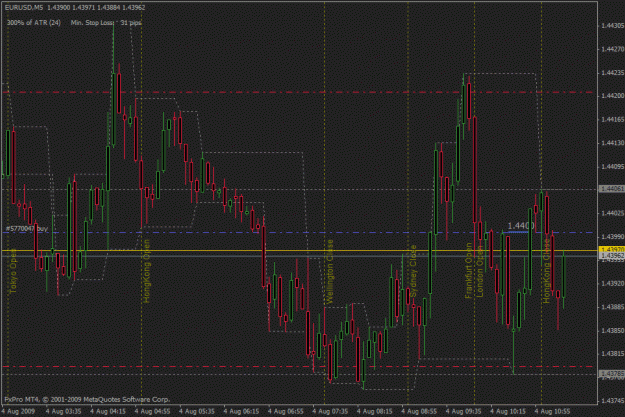Click the 1.44270 price on the scale
This screenshot has height=417, width=625.
[x=613, y=49]
